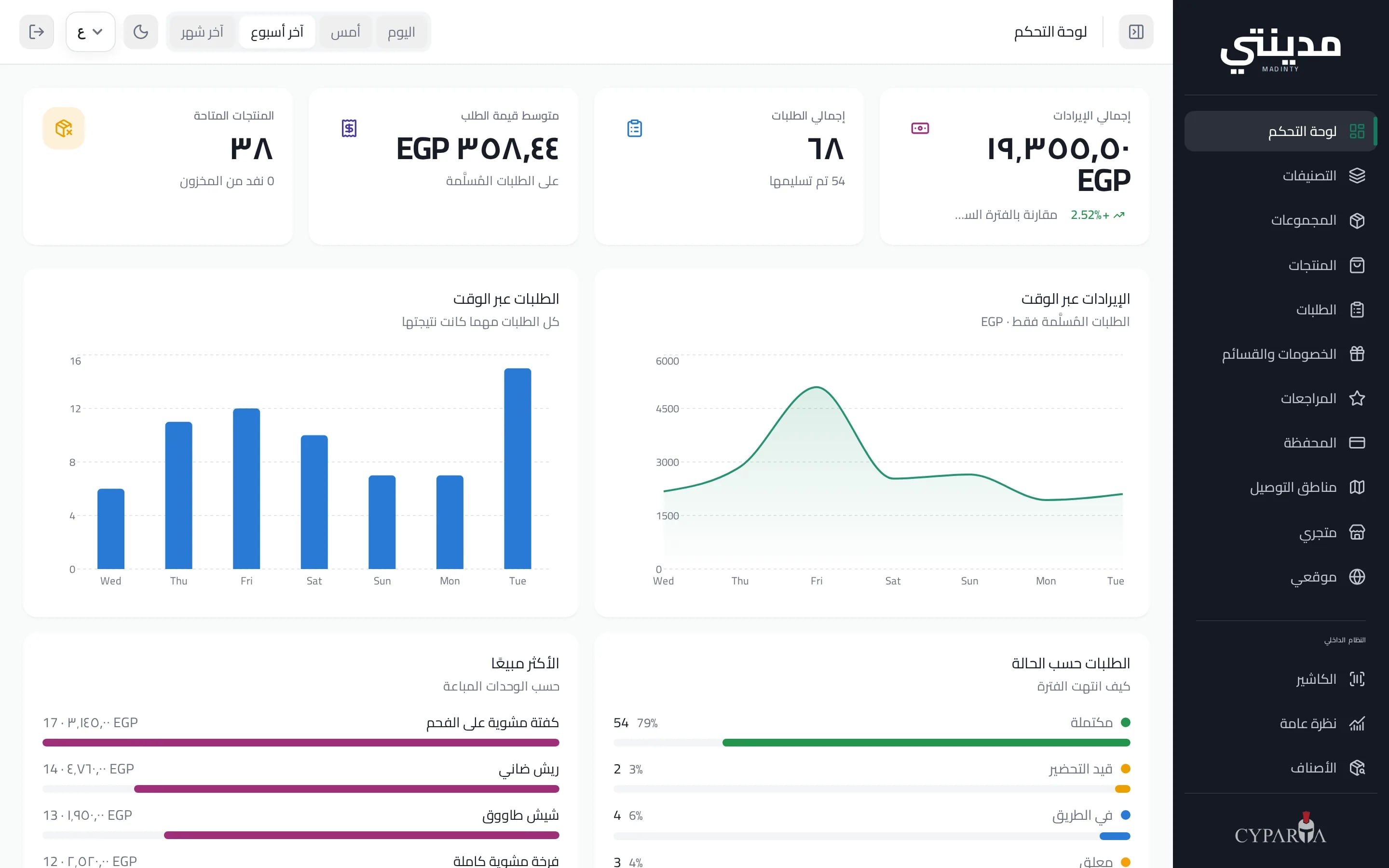Click the الطلبات clipboard icon in sidebar

(x=1356, y=310)
